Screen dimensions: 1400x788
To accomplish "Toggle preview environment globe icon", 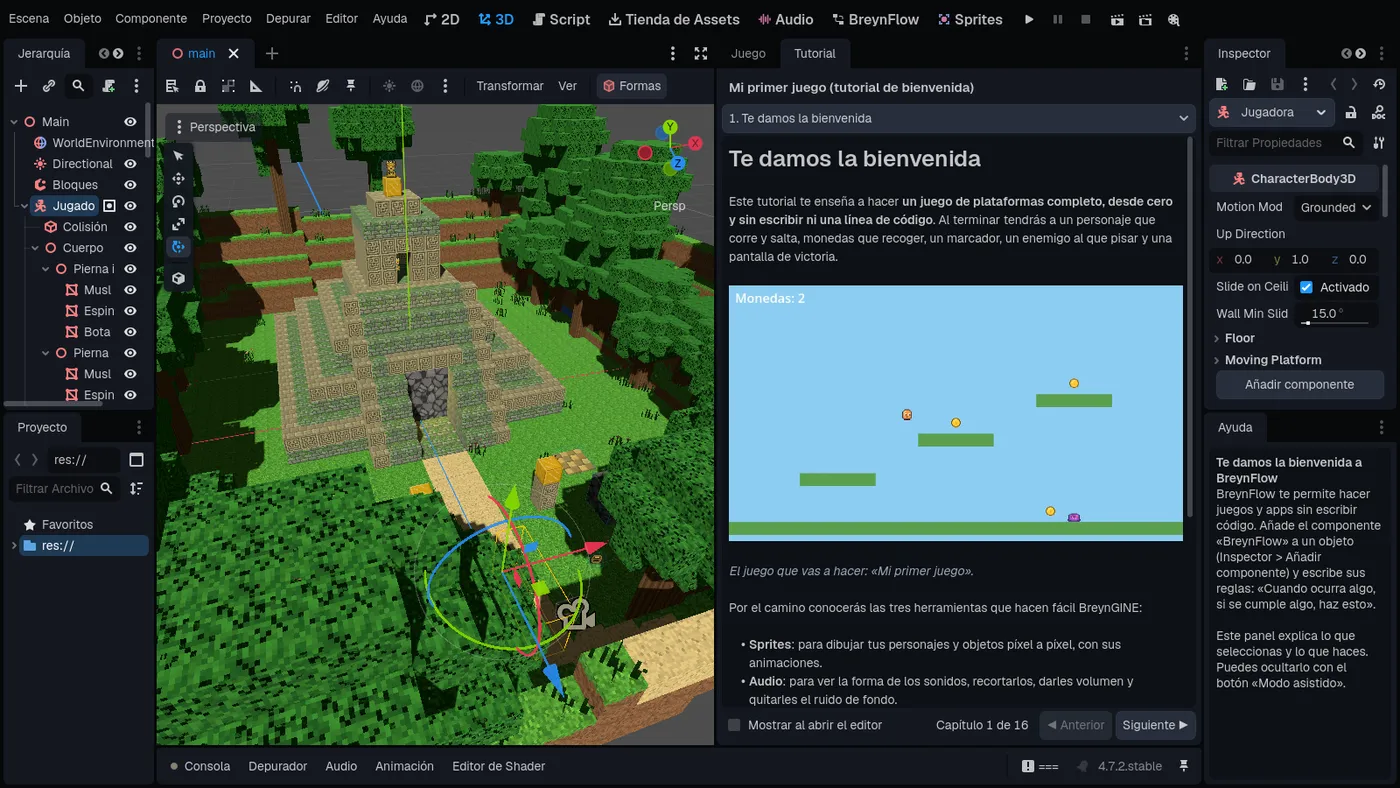I will pyautogui.click(x=417, y=86).
